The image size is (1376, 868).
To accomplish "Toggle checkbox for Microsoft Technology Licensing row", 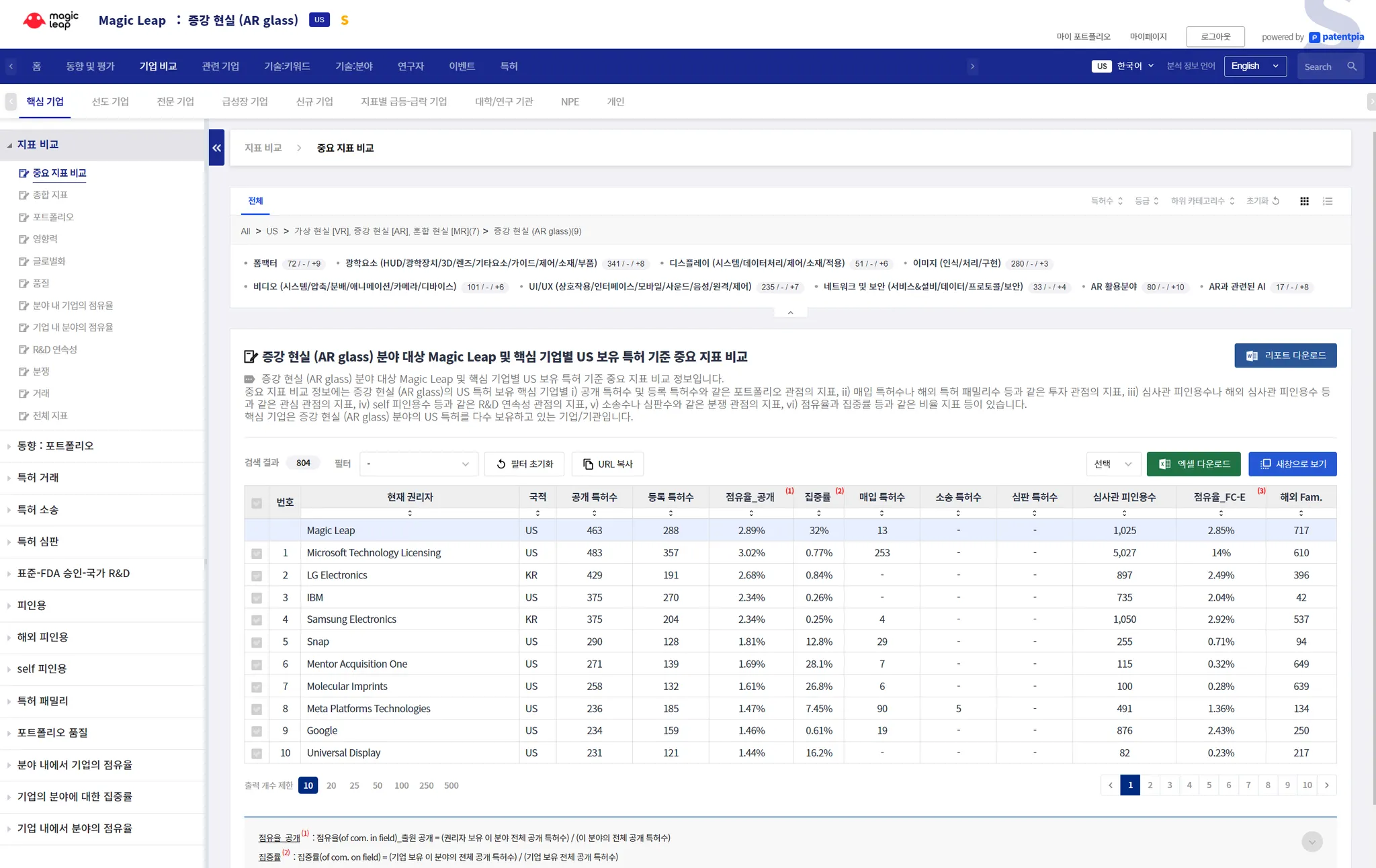I will [257, 554].
